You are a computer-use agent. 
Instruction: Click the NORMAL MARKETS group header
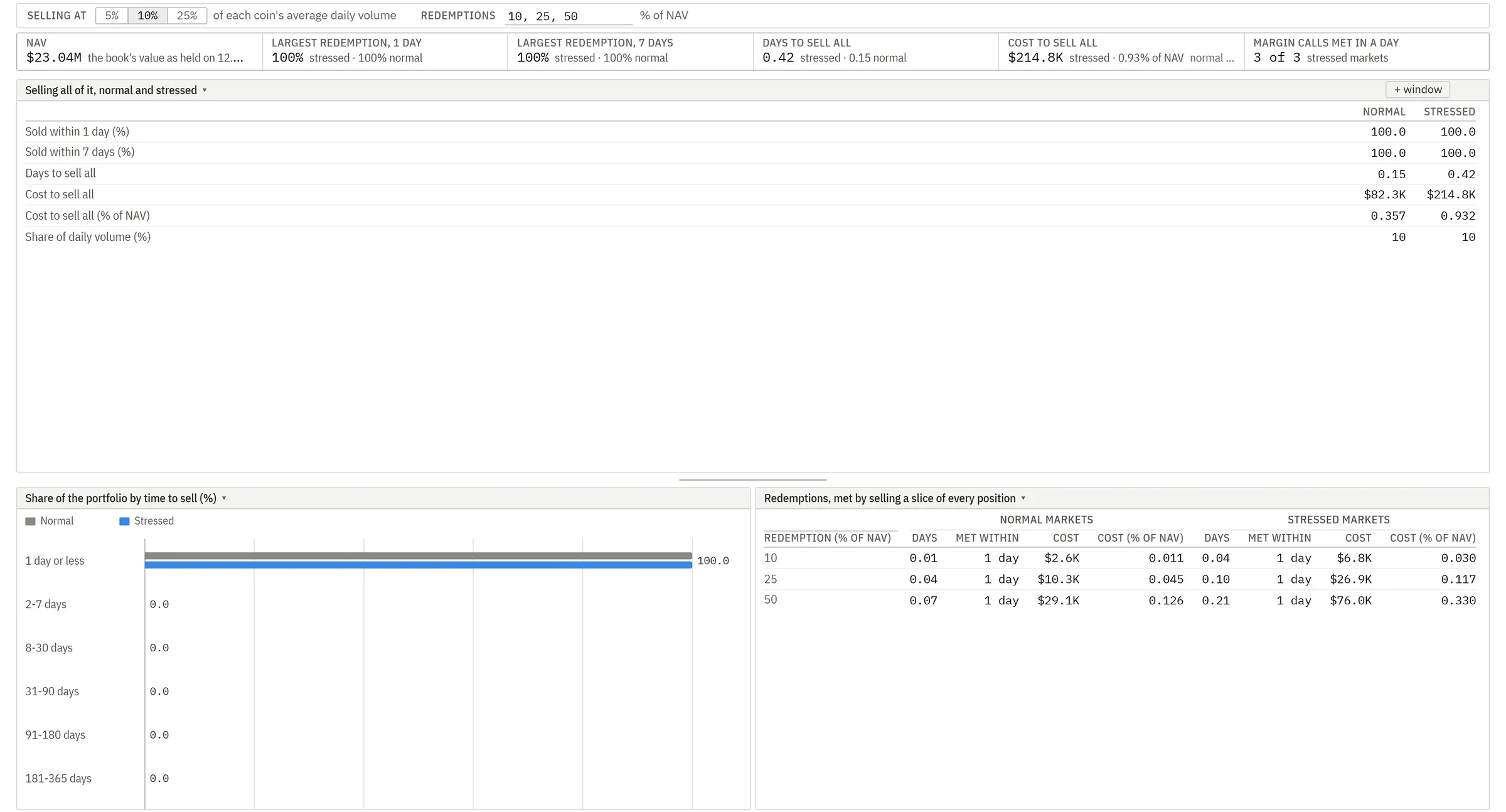[x=1046, y=520]
